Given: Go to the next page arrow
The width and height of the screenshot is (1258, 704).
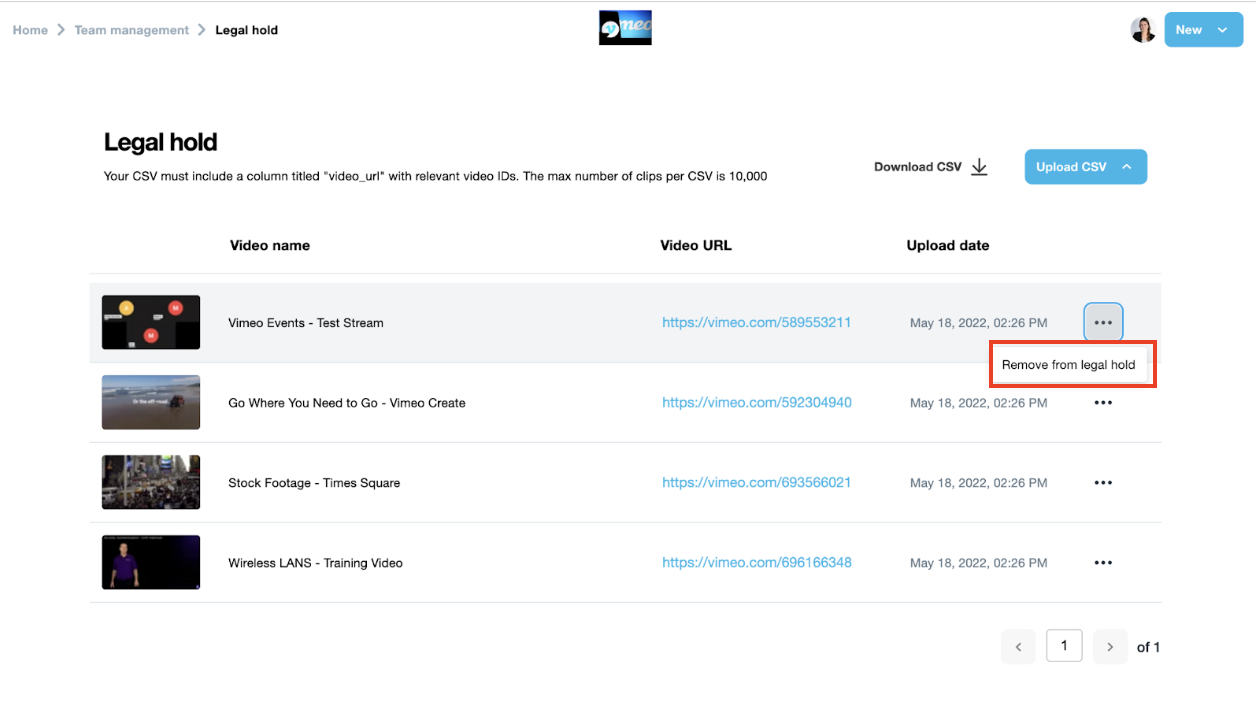Looking at the screenshot, I should [x=1110, y=647].
